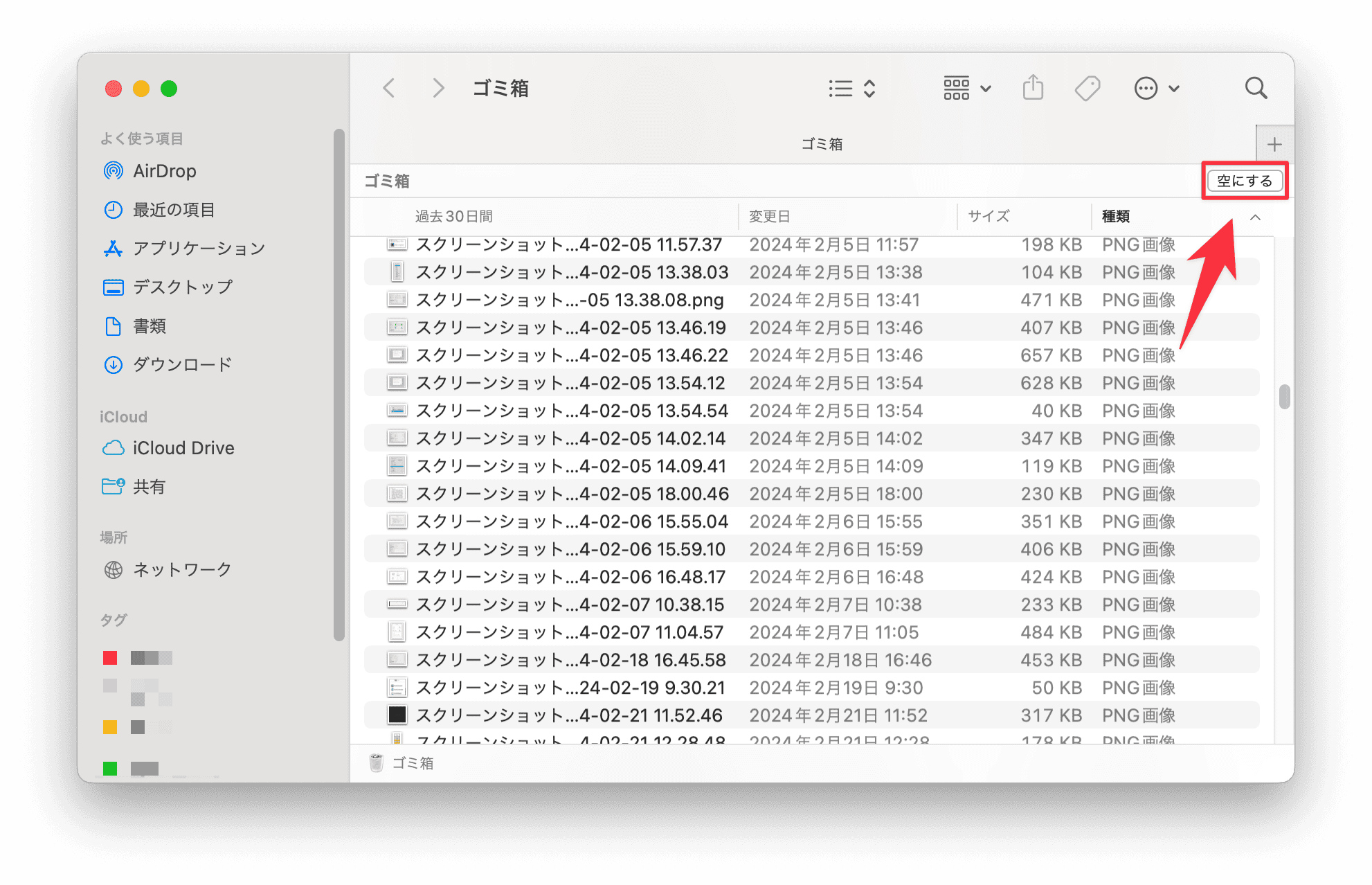
Task: Open AirDrop in the sidebar
Action: 150,171
